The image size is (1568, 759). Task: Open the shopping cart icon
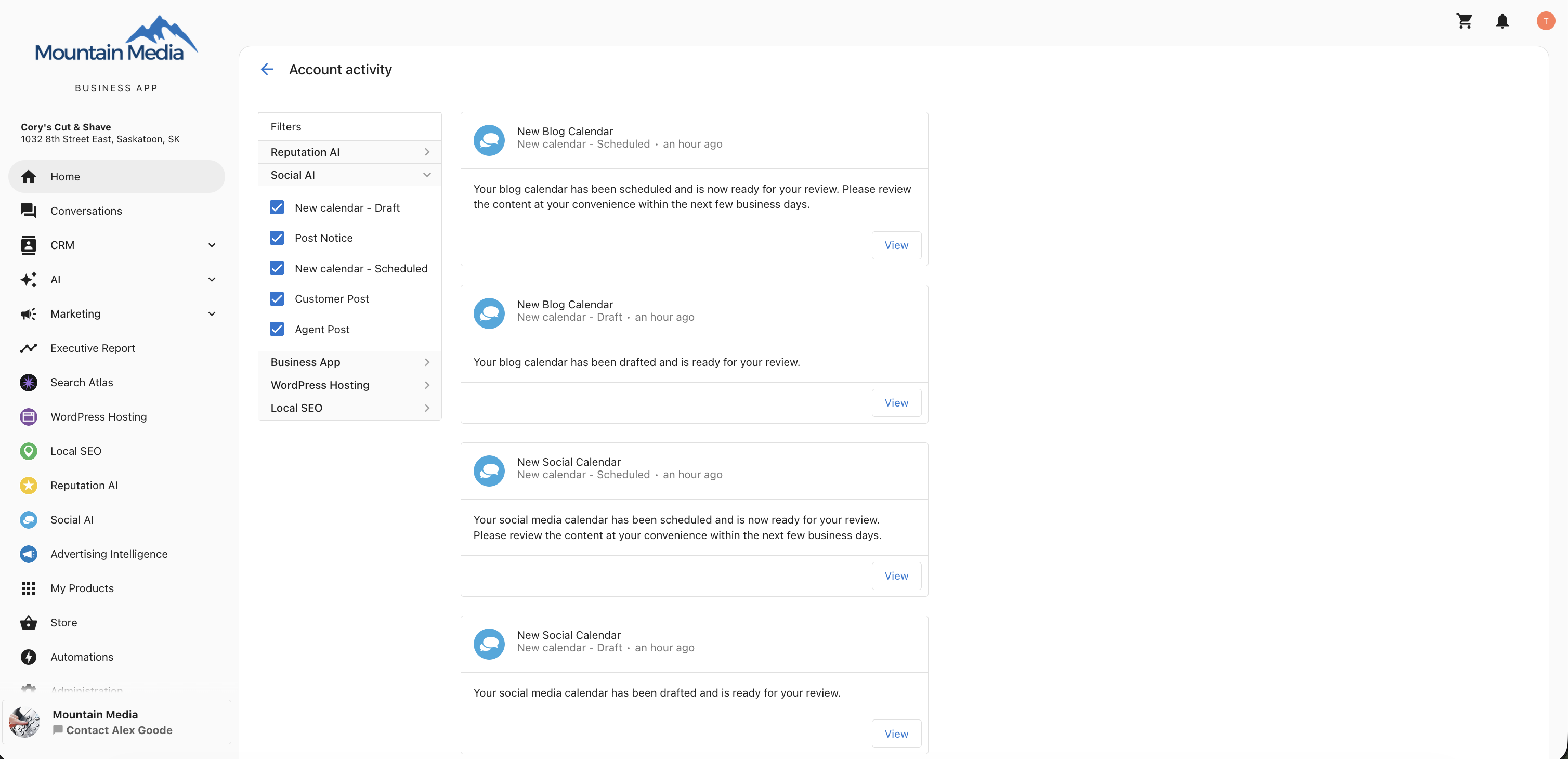click(1464, 21)
